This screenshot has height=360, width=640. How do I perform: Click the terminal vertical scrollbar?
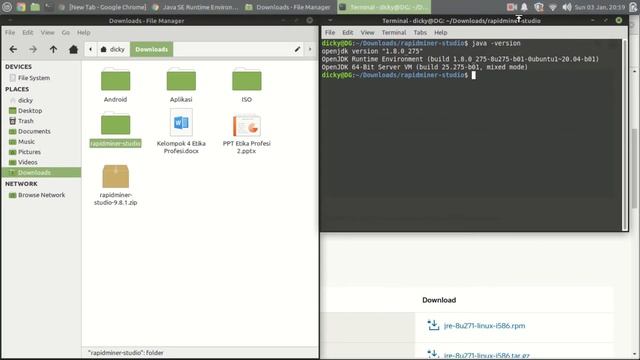point(625,135)
